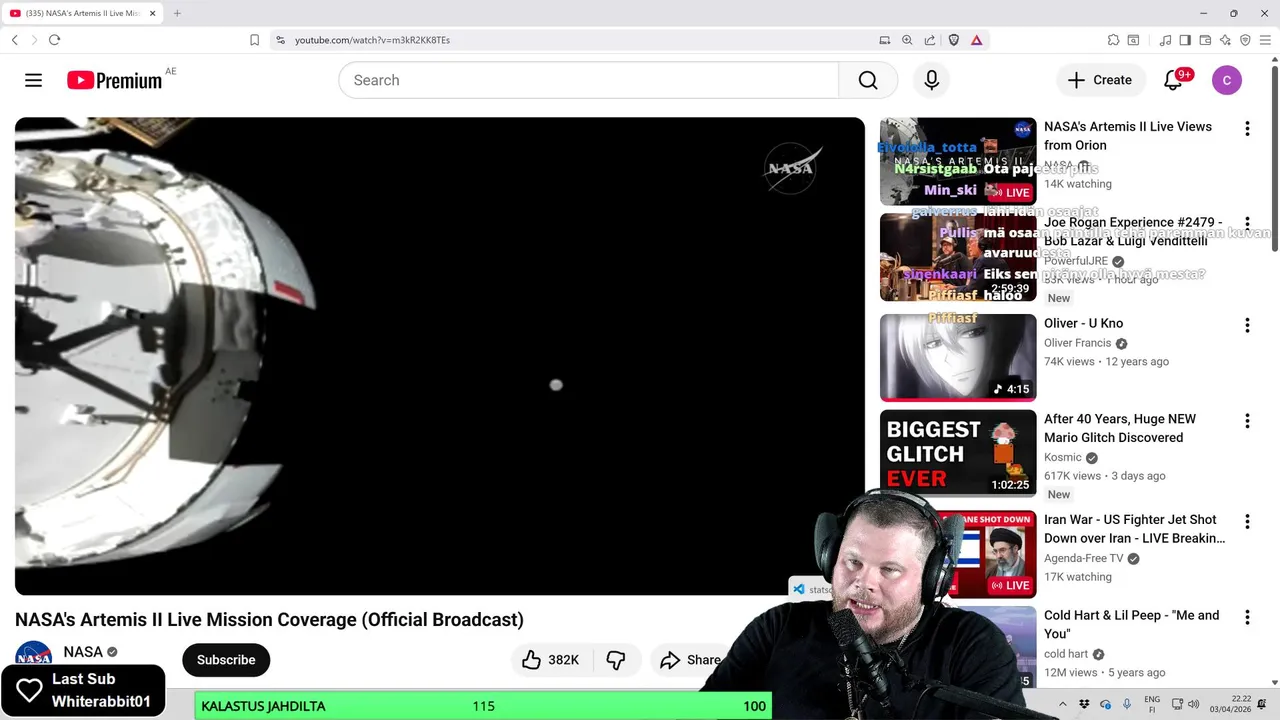1280x720 pixels.
Task: View site information icon beside URL
Action: tap(280, 40)
